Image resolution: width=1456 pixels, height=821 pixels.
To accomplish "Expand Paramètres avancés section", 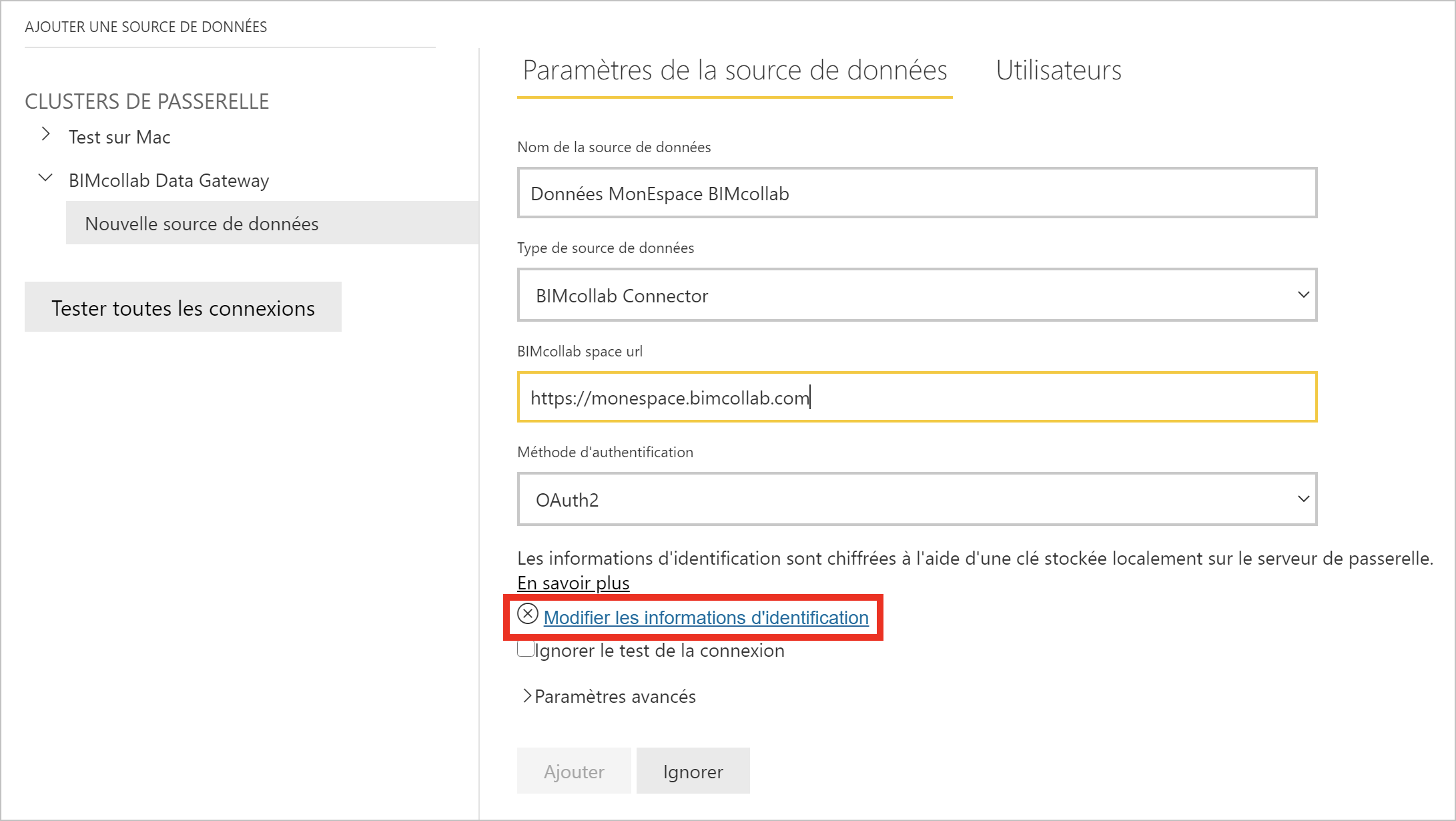I will click(x=527, y=696).
